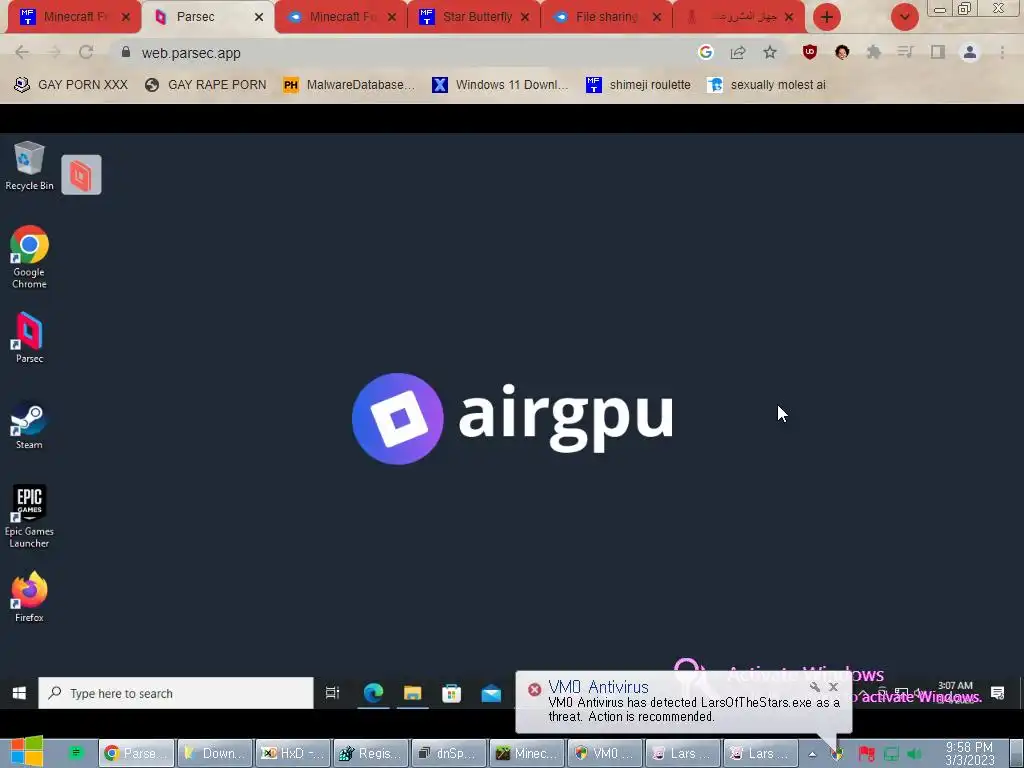This screenshot has width=1024, height=768.
Task: Open File Explorer from remote taskbar
Action: [412, 693]
